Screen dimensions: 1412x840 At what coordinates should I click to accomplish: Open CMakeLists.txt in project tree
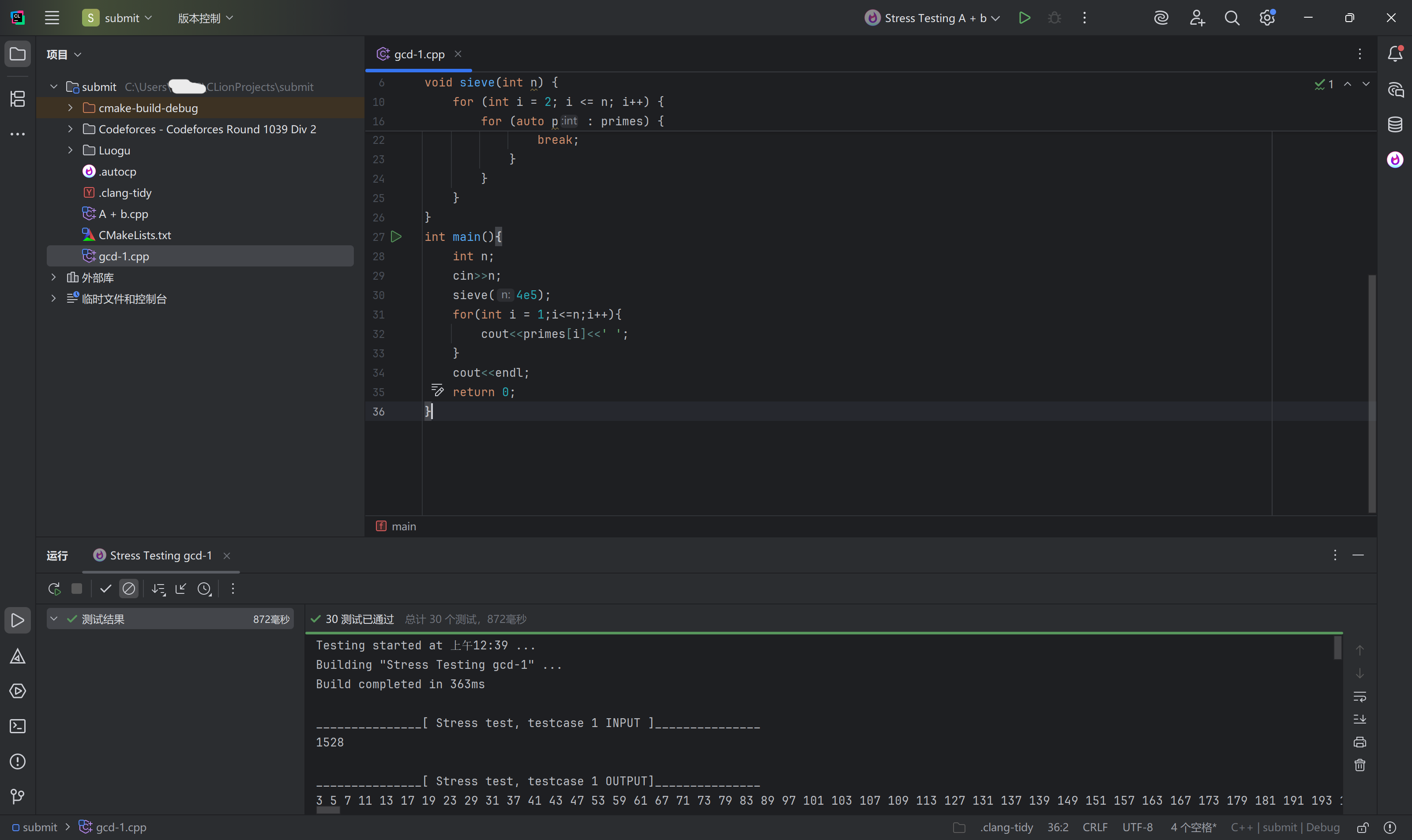[135, 235]
